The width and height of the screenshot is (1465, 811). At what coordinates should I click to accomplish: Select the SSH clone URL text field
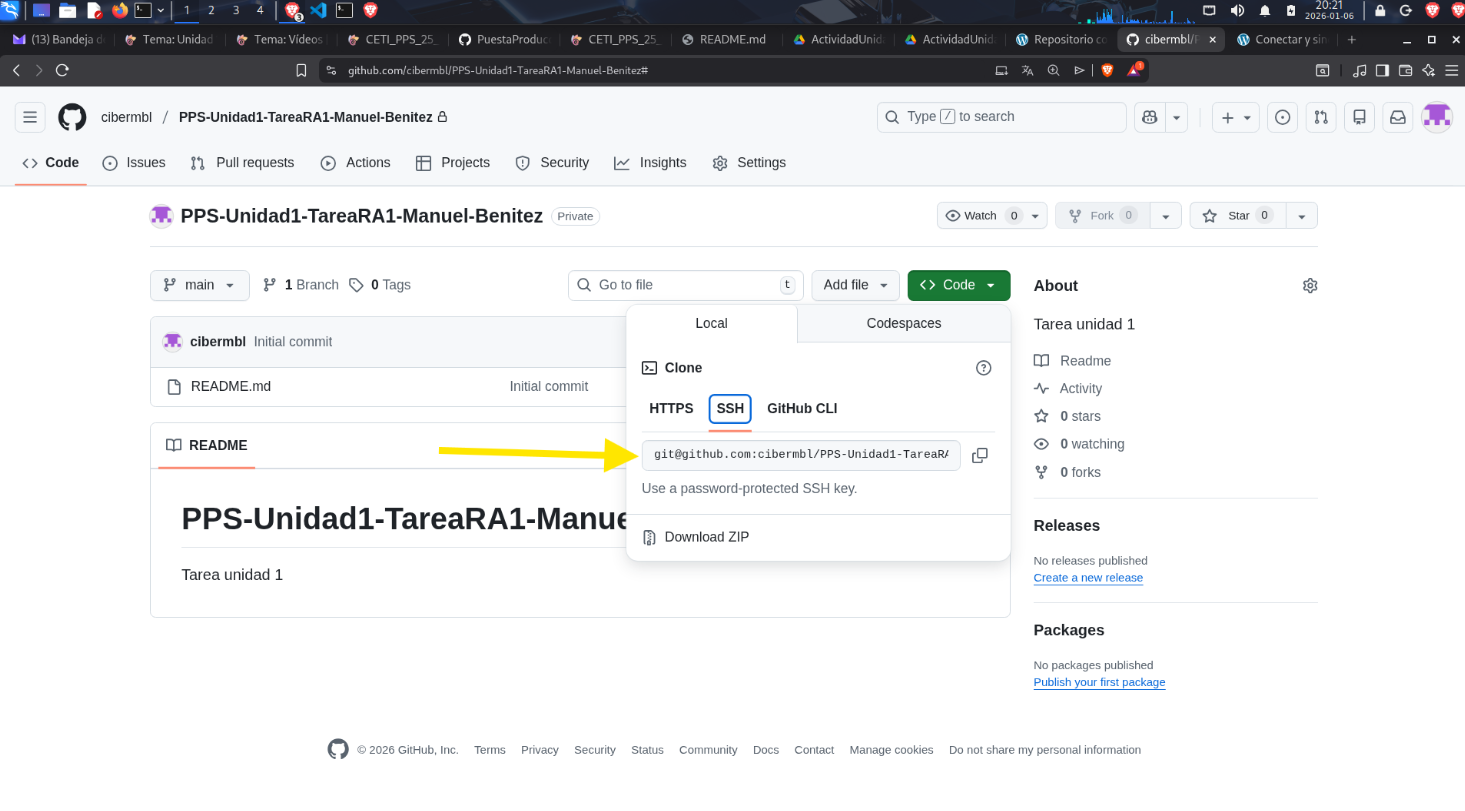pyautogui.click(x=801, y=455)
